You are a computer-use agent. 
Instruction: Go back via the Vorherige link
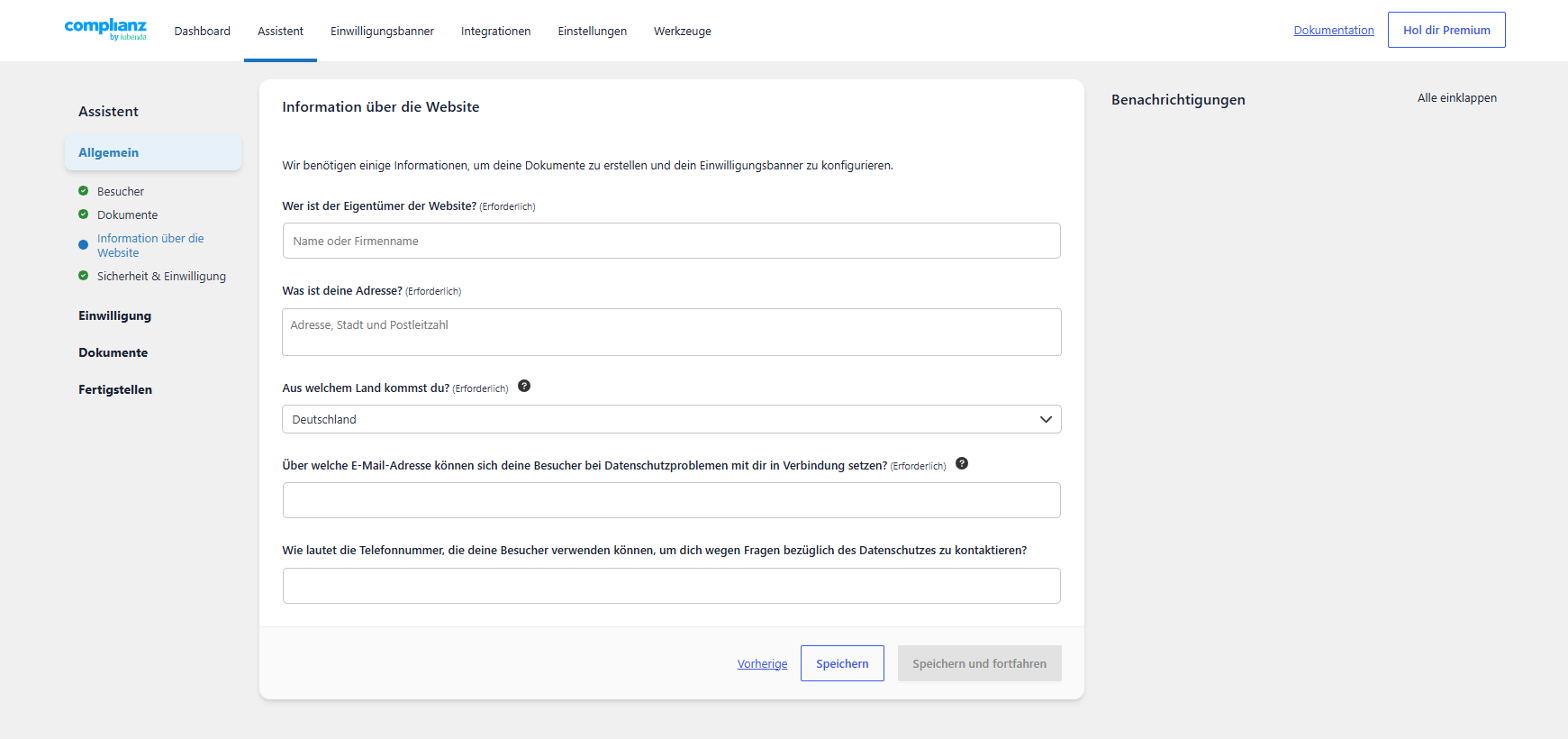pos(762,664)
